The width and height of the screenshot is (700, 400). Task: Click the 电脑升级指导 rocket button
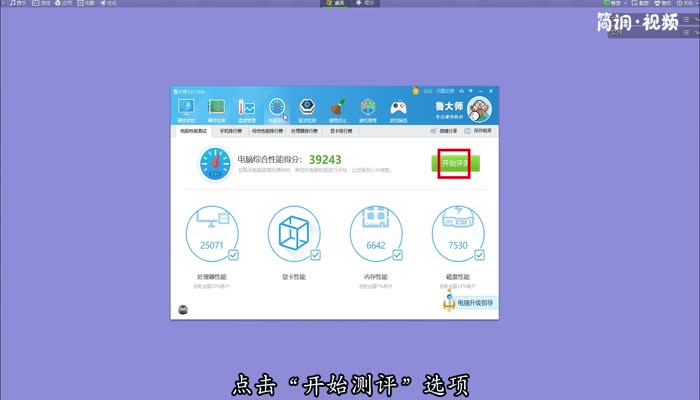point(469,302)
